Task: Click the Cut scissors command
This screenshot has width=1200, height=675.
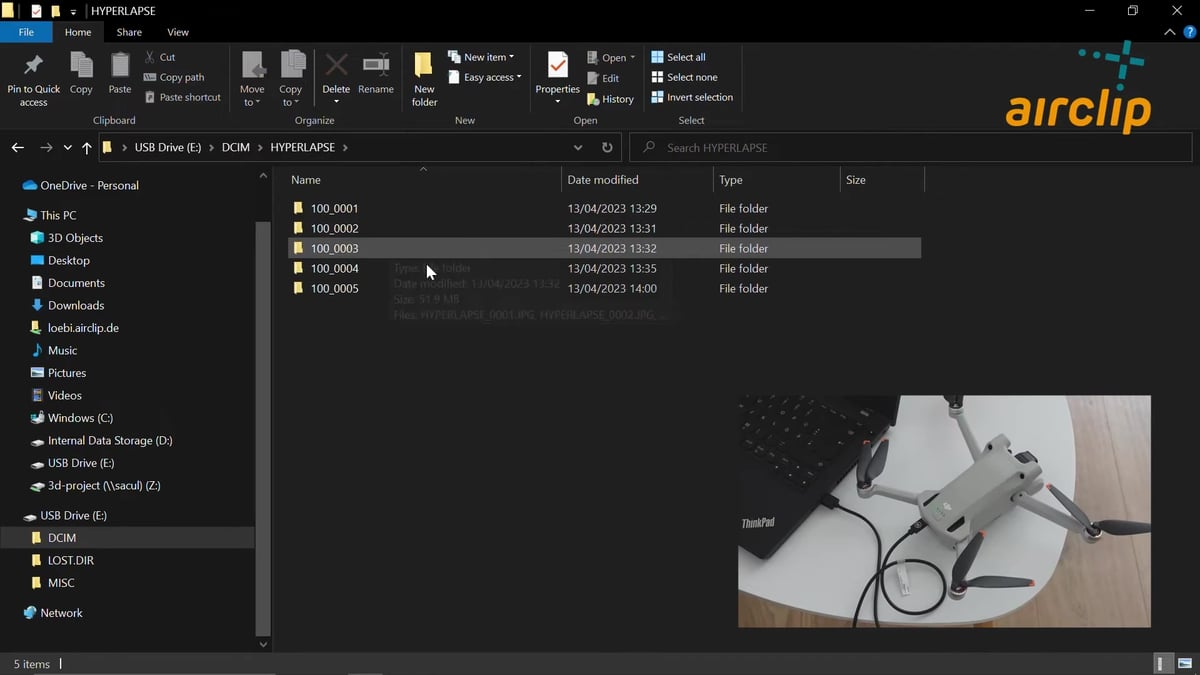Action: click(x=160, y=57)
